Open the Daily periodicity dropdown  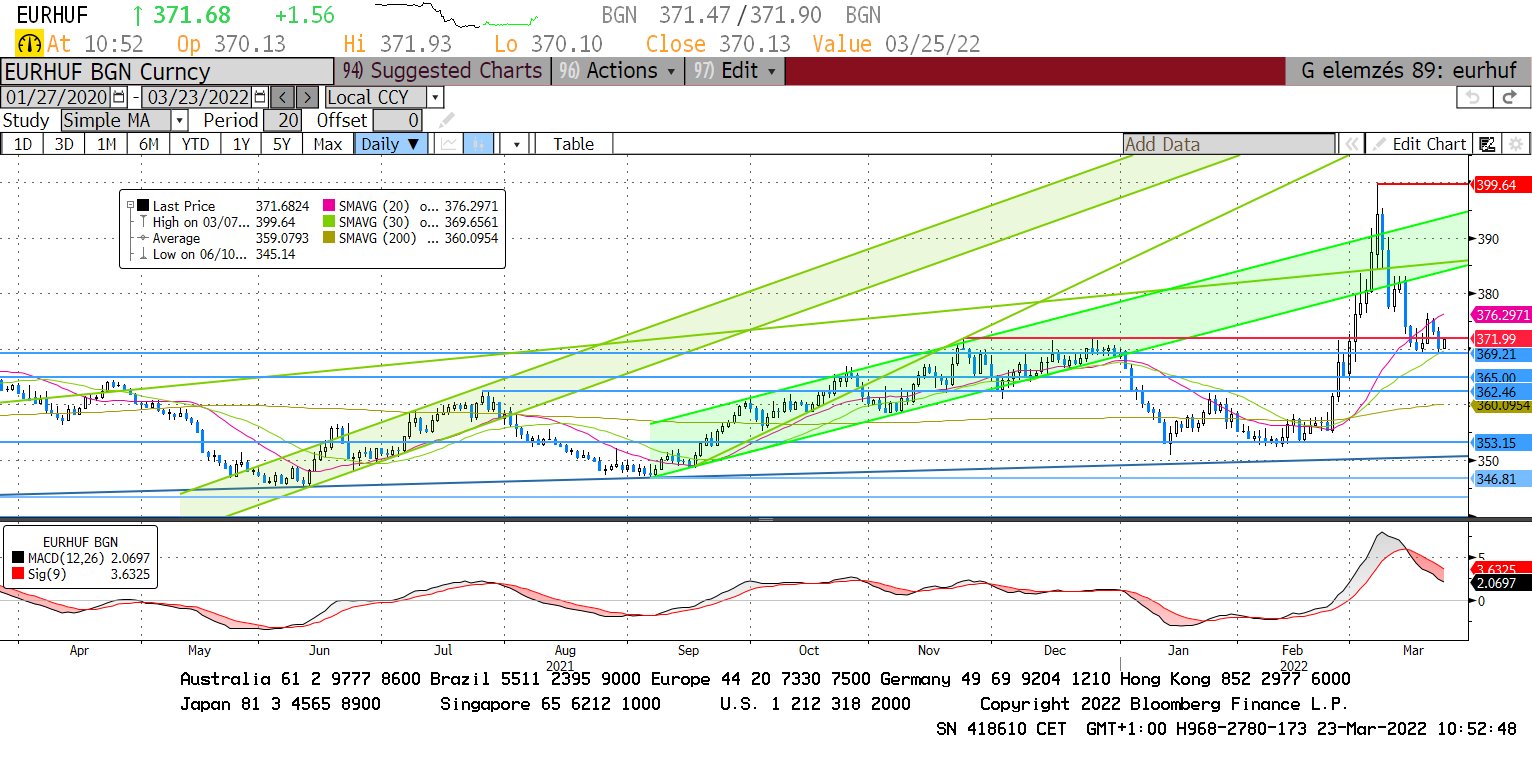click(392, 143)
